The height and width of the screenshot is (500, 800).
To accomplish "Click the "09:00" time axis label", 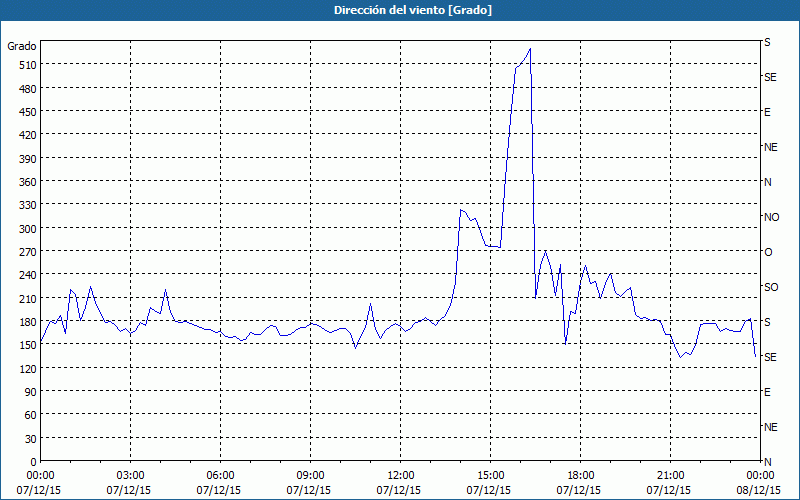I will [310, 476].
